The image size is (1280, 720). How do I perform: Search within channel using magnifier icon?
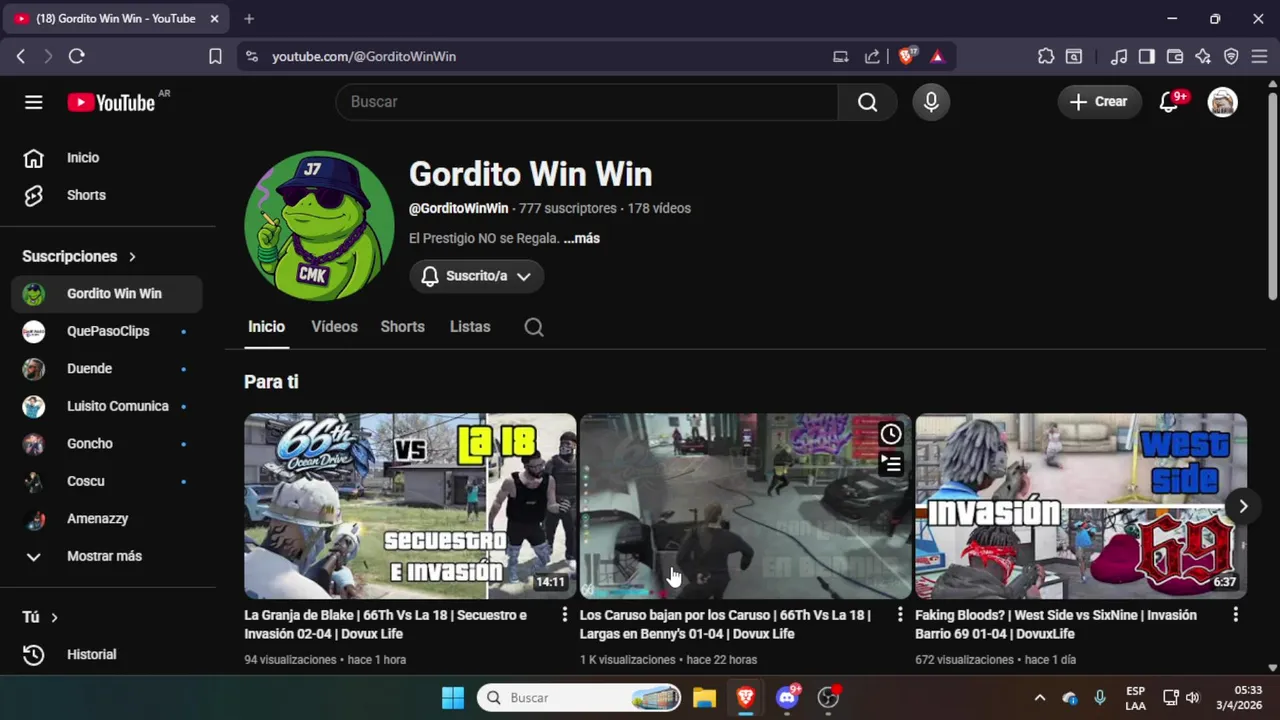(534, 327)
